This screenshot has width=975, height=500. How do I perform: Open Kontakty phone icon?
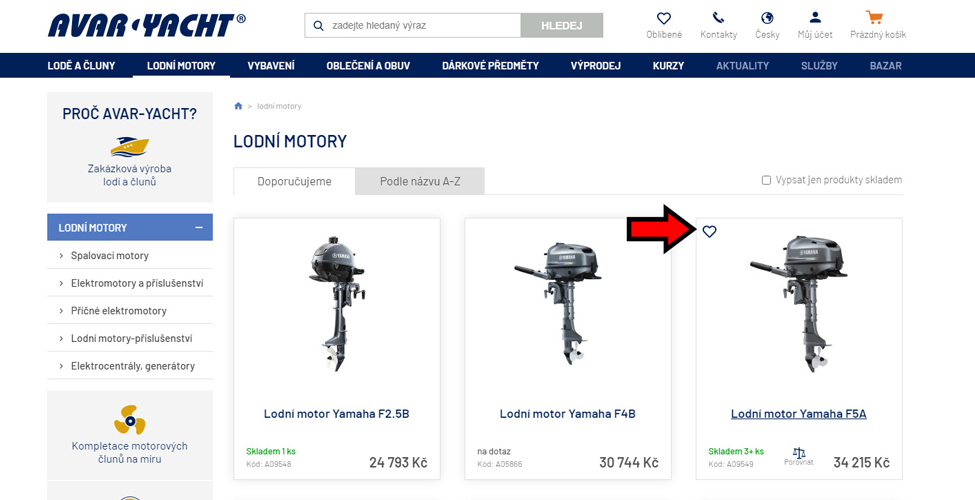(718, 17)
